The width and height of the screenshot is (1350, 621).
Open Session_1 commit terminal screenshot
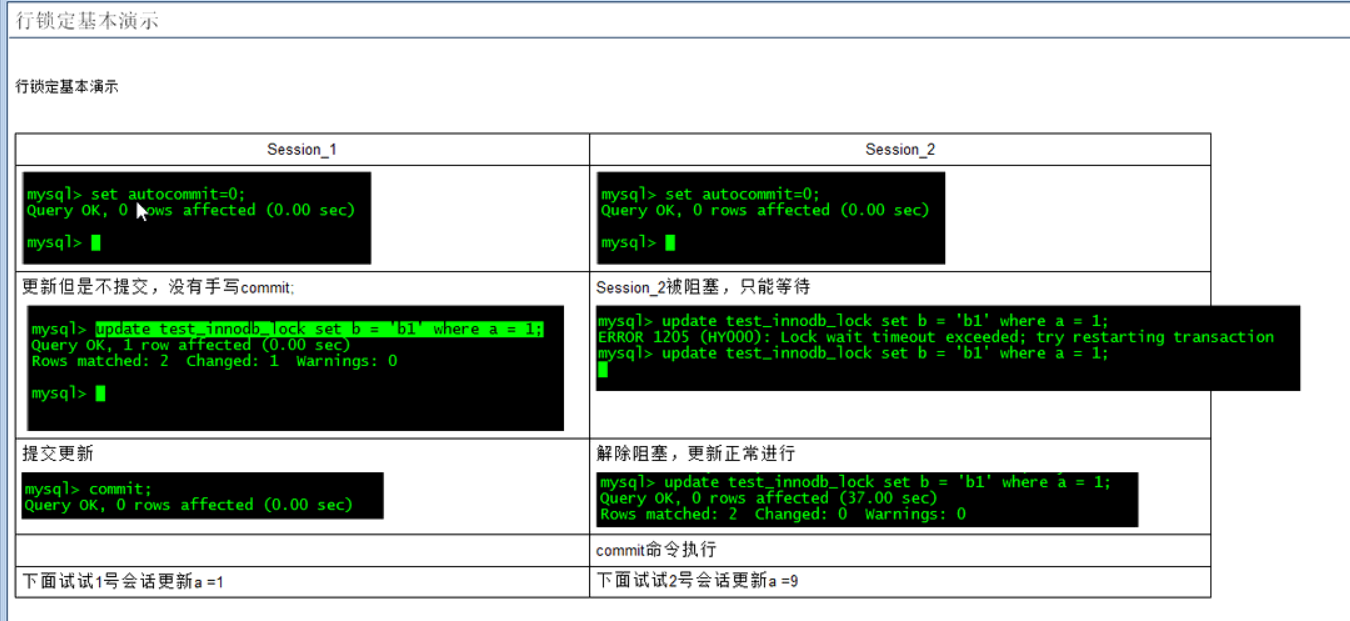[203, 496]
